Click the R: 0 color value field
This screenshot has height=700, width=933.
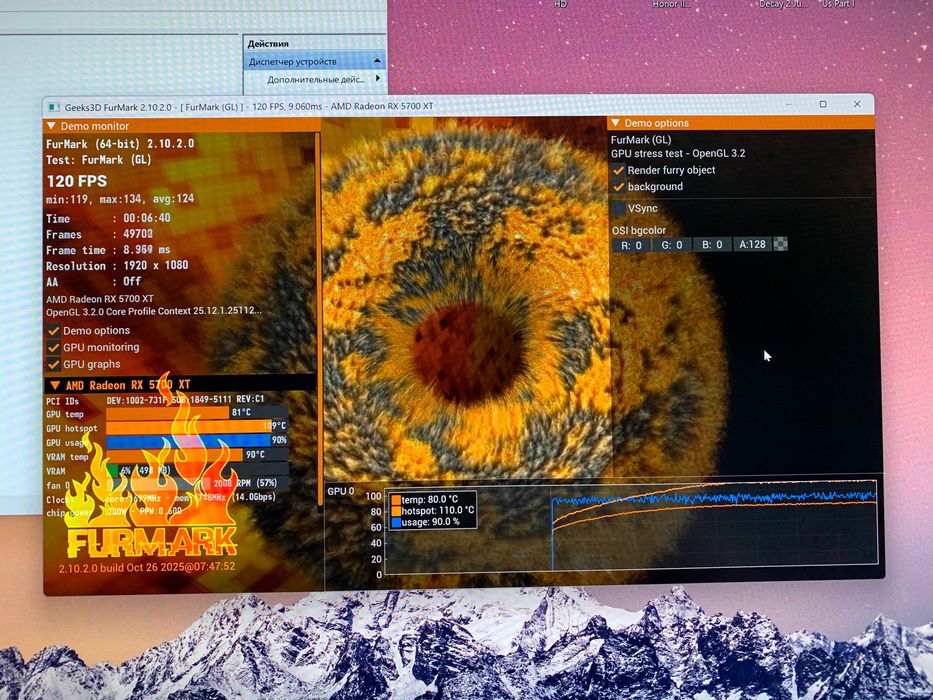[631, 245]
